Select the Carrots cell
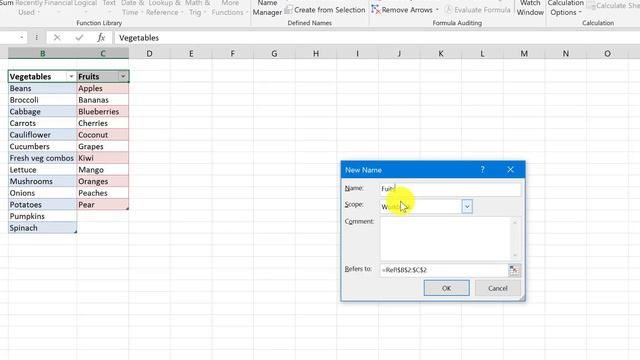Viewport: 640px width, 360px height. coord(42,123)
